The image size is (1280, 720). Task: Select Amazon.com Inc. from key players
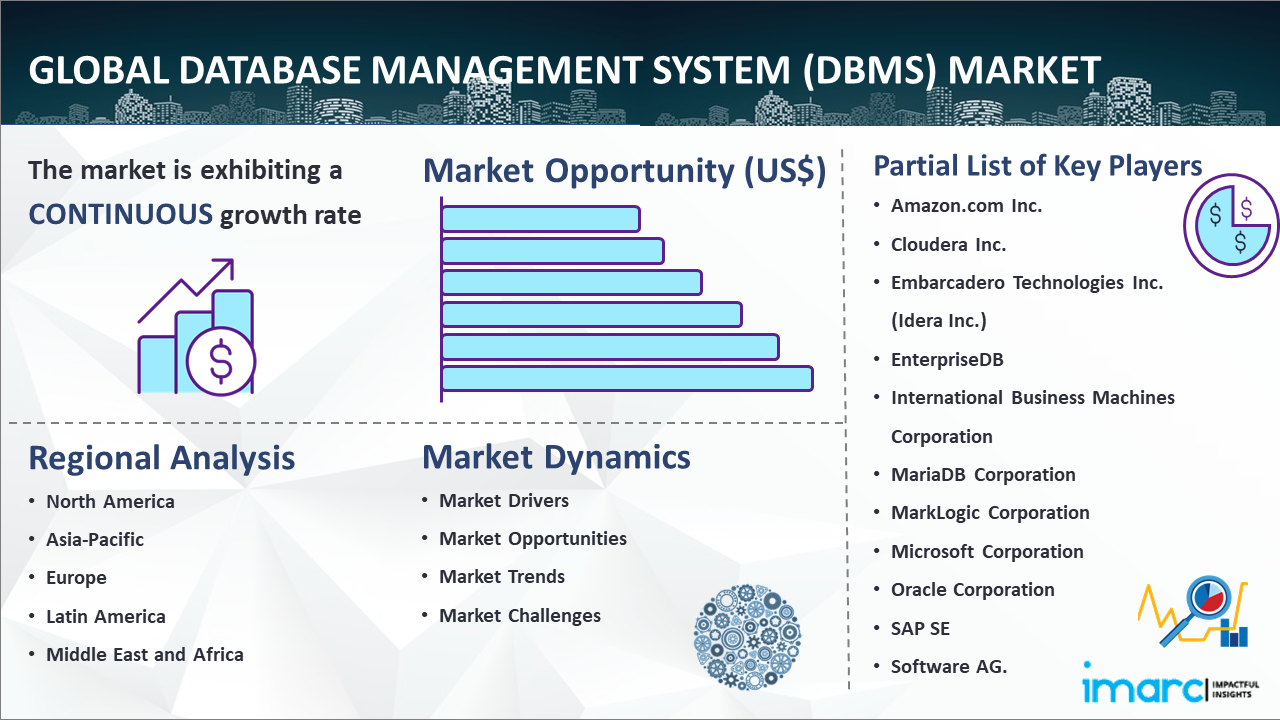pyautogui.click(x=966, y=205)
